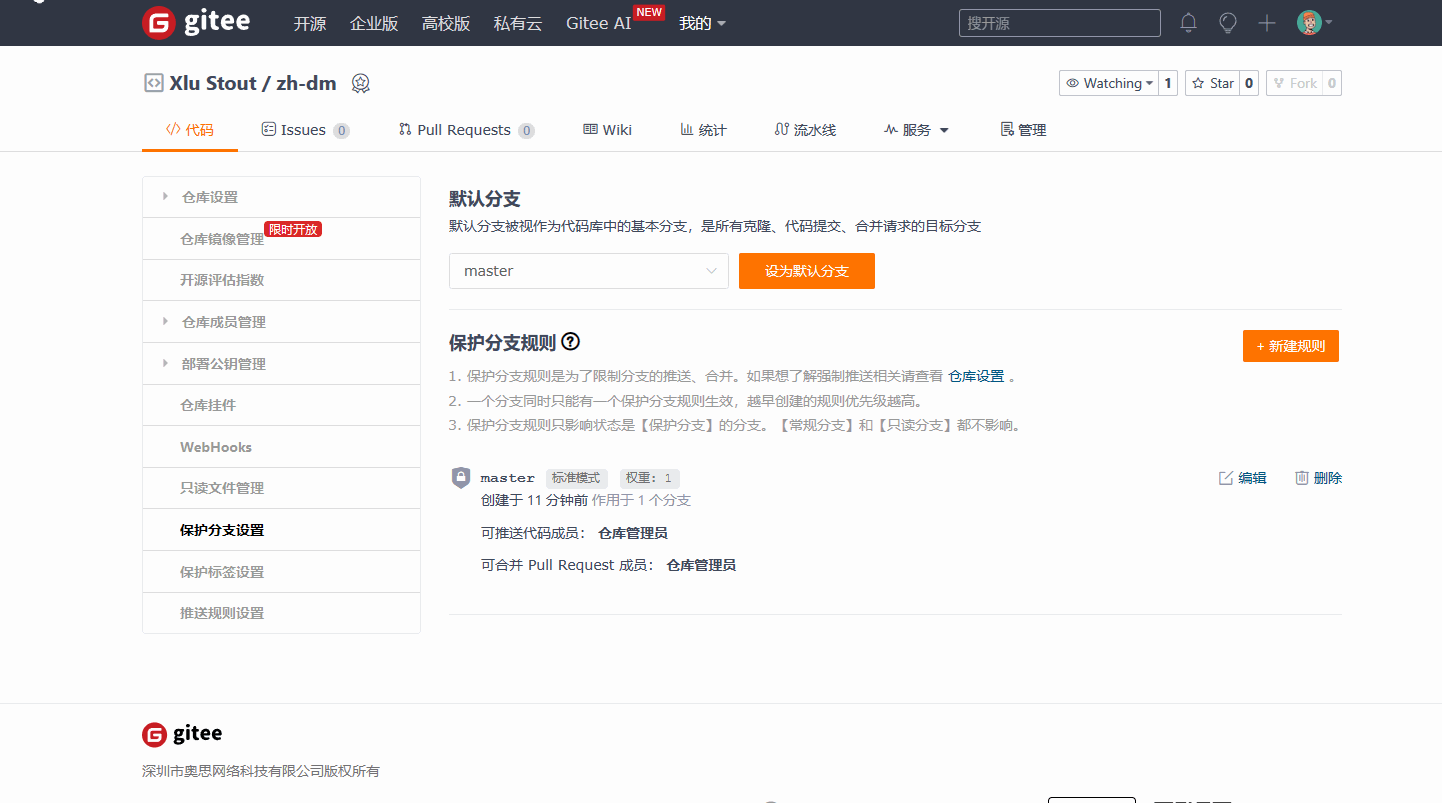Click the master rule name text
The height and width of the screenshot is (803, 1442).
(508, 478)
